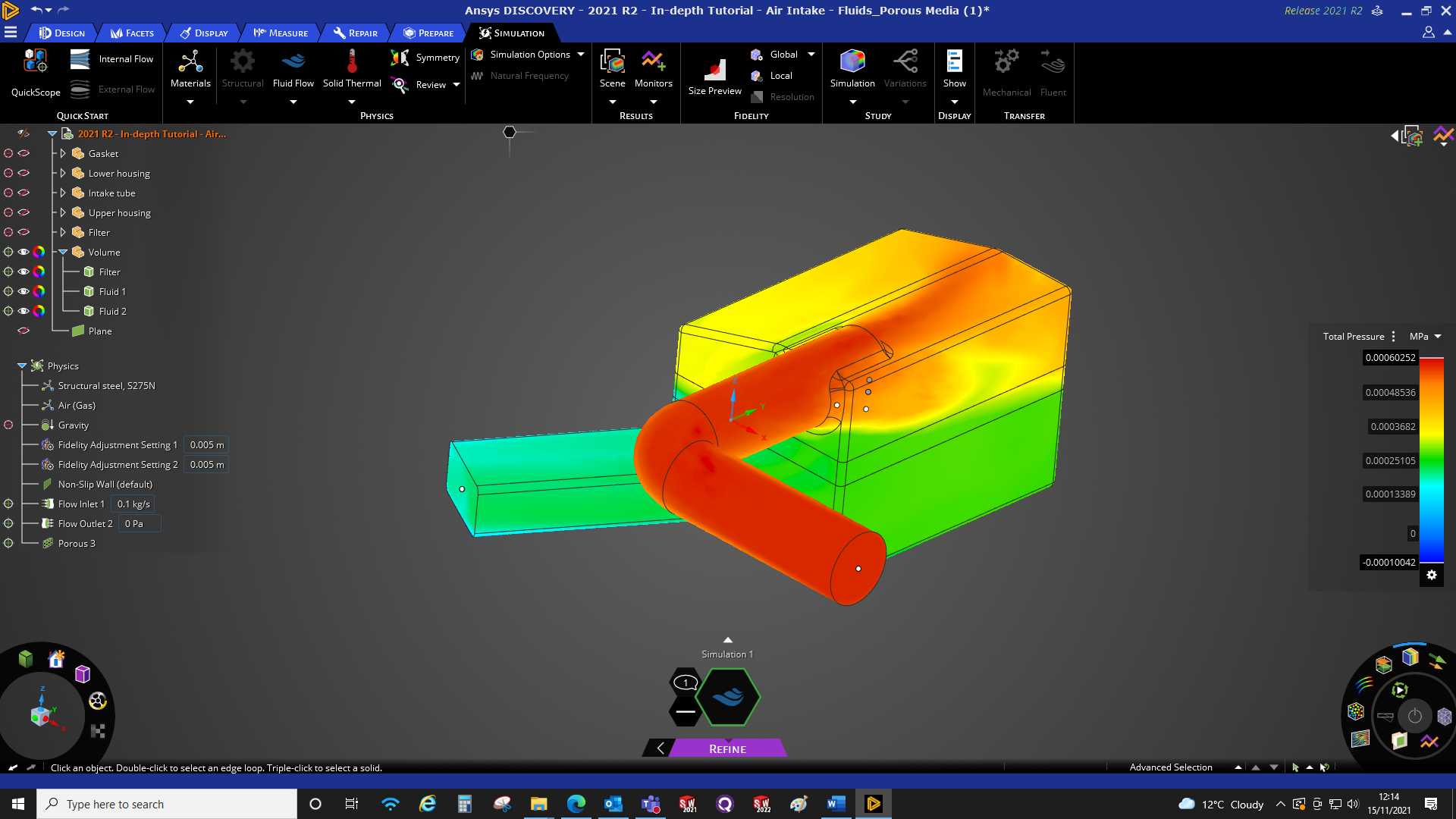Screen dimensions: 1456x819
Task: Toggle visibility eye for Intake tube
Action: tap(24, 193)
